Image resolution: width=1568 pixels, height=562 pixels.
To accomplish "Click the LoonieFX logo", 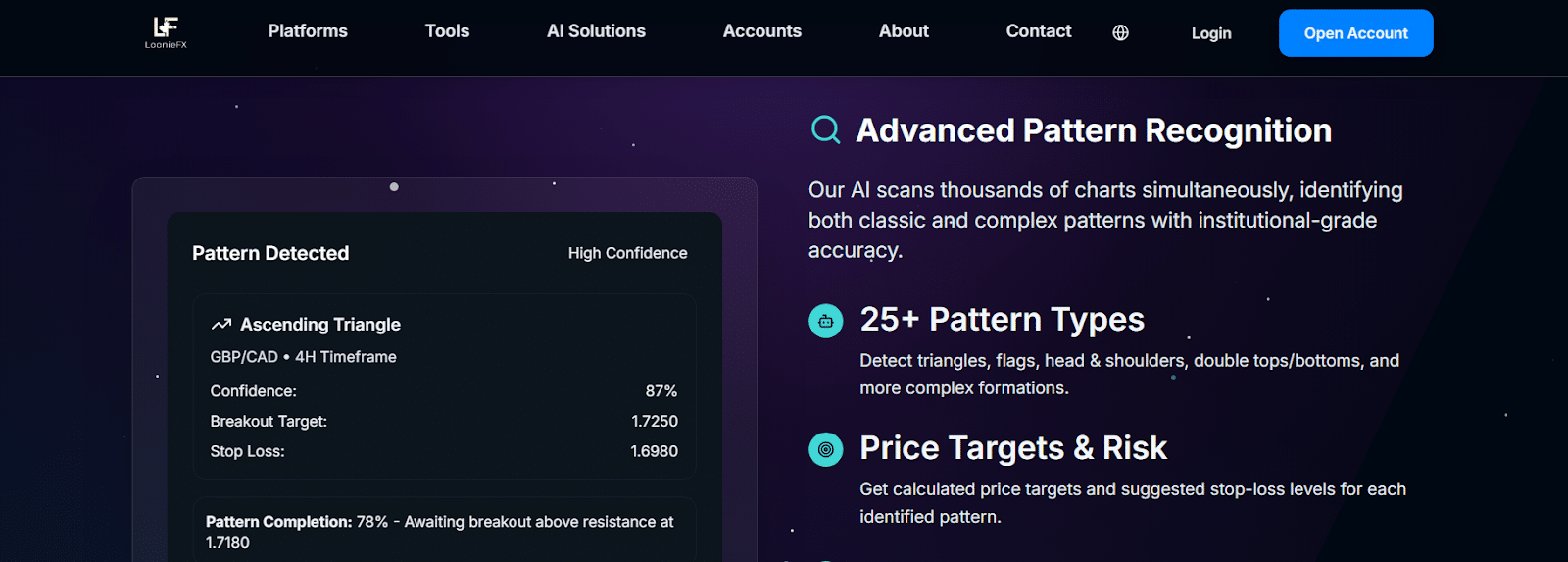I will (166, 32).
